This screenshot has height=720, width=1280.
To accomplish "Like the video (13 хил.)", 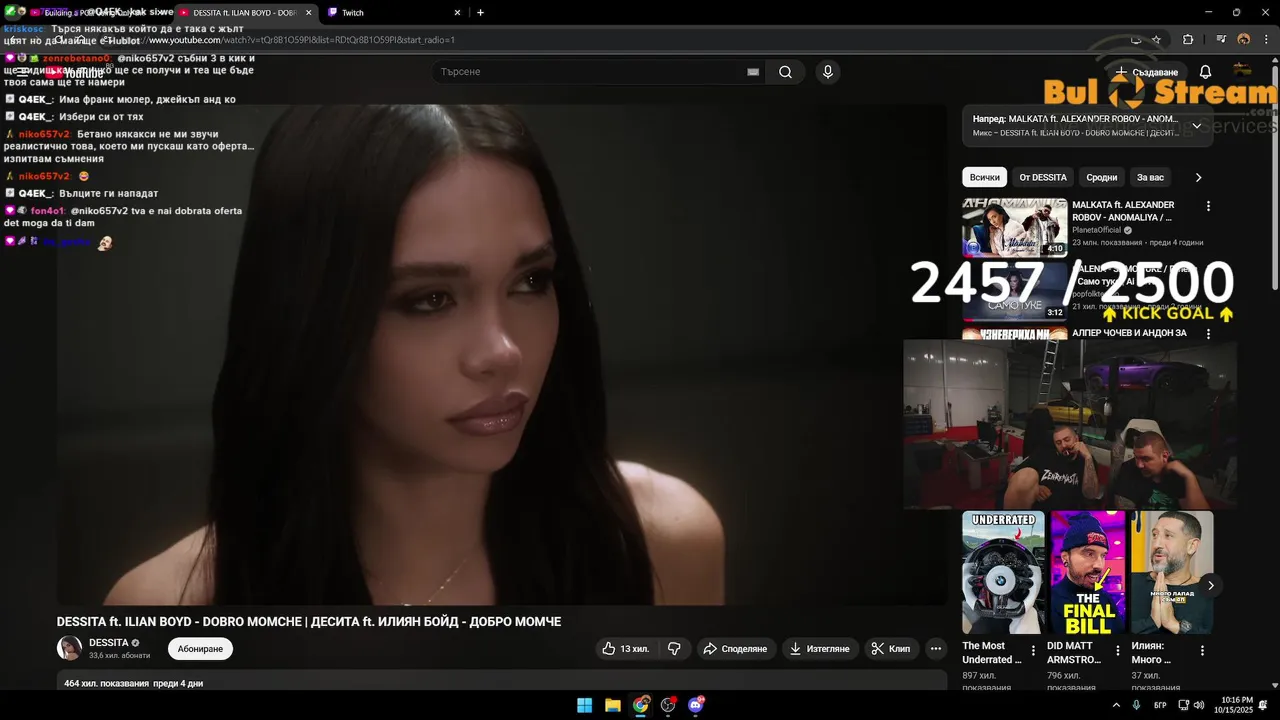I will click(x=625, y=649).
